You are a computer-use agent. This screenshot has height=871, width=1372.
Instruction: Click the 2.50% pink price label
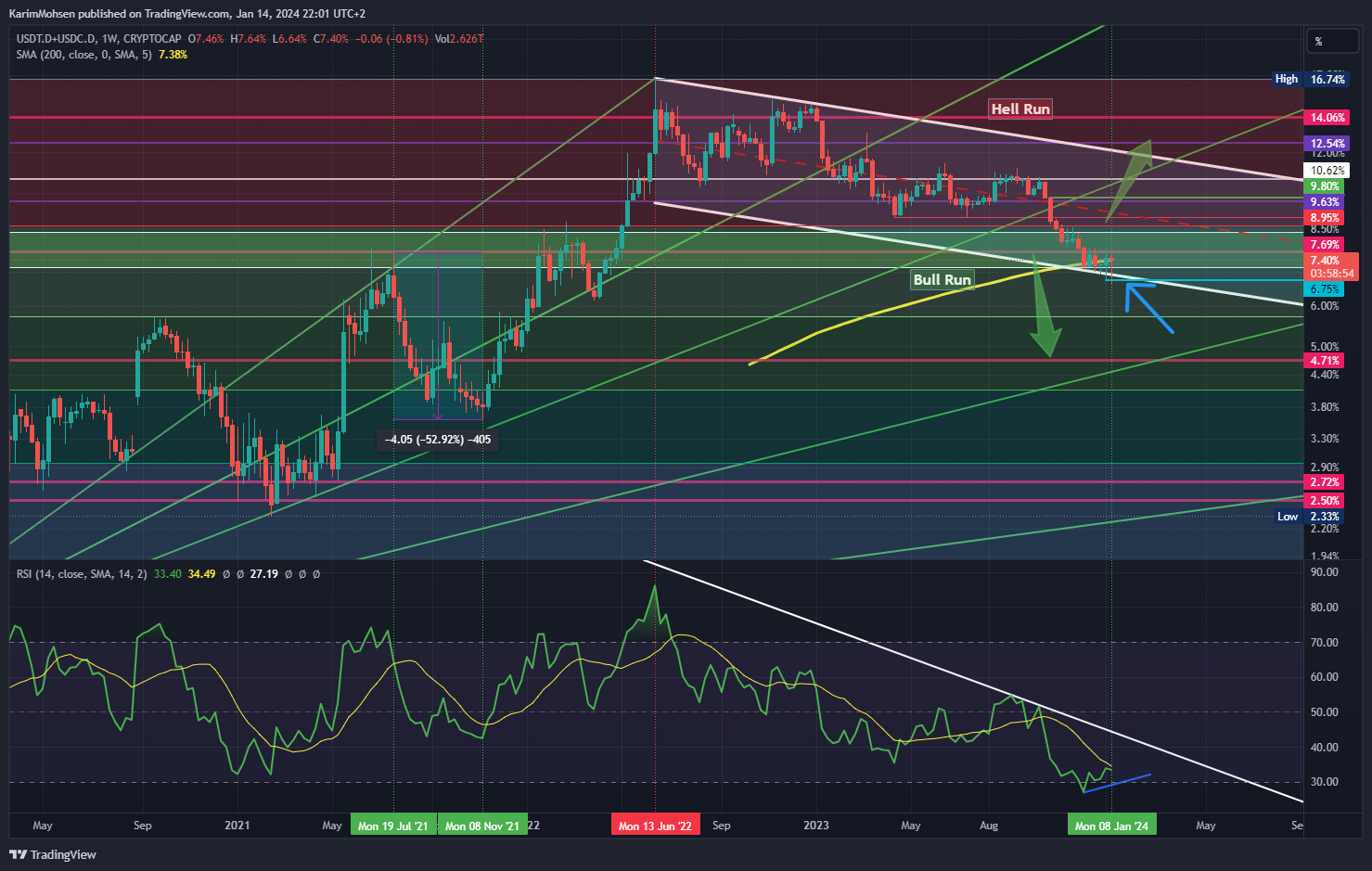click(1324, 501)
